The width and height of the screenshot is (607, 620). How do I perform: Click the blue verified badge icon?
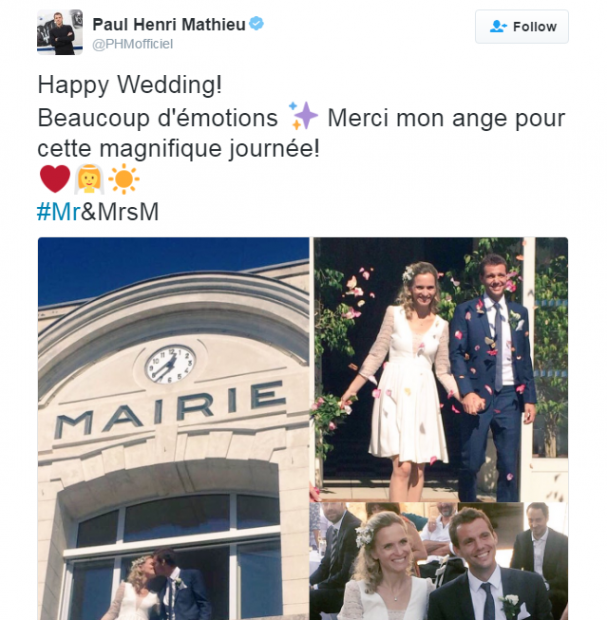pyautogui.click(x=257, y=23)
